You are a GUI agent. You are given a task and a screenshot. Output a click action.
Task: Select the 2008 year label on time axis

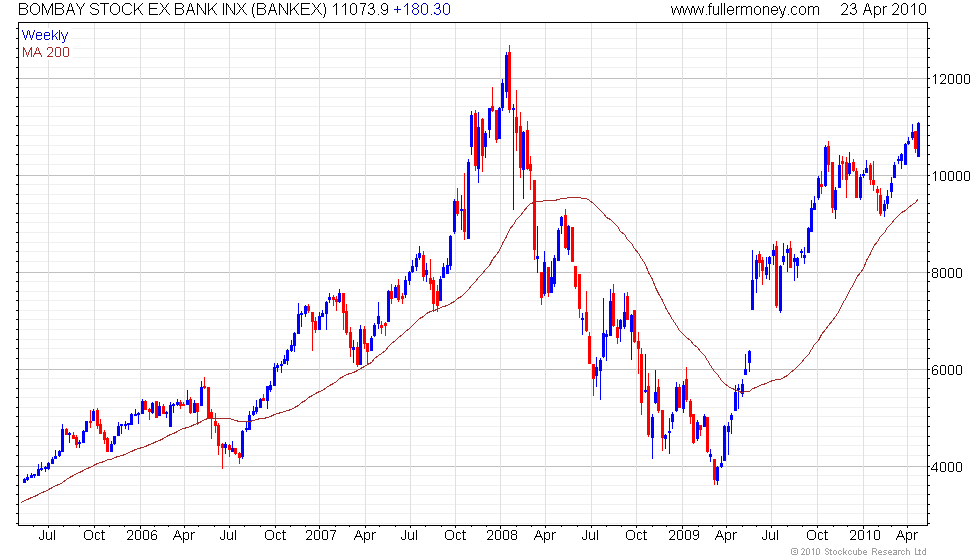[502, 535]
